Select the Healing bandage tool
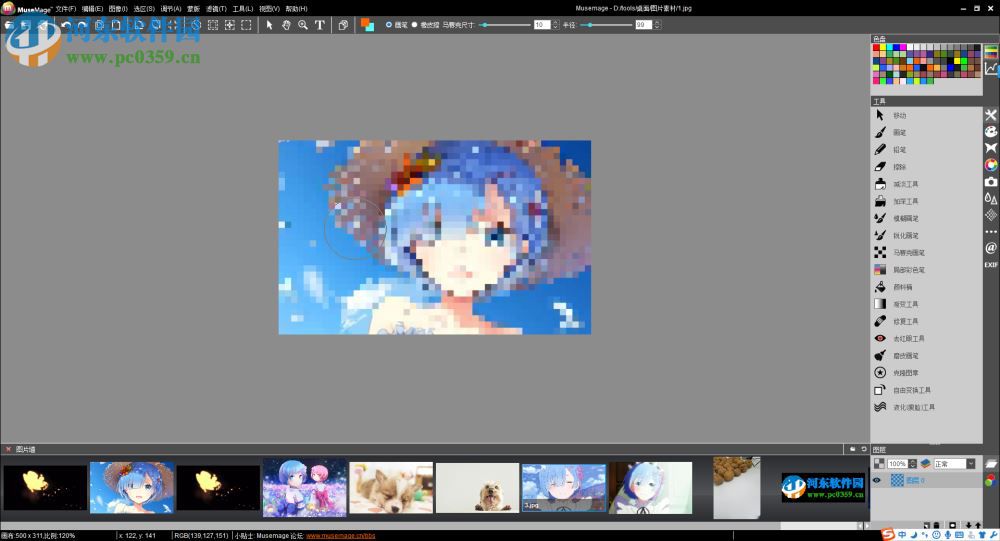Screen dimensions: 1000x541 tap(880, 321)
